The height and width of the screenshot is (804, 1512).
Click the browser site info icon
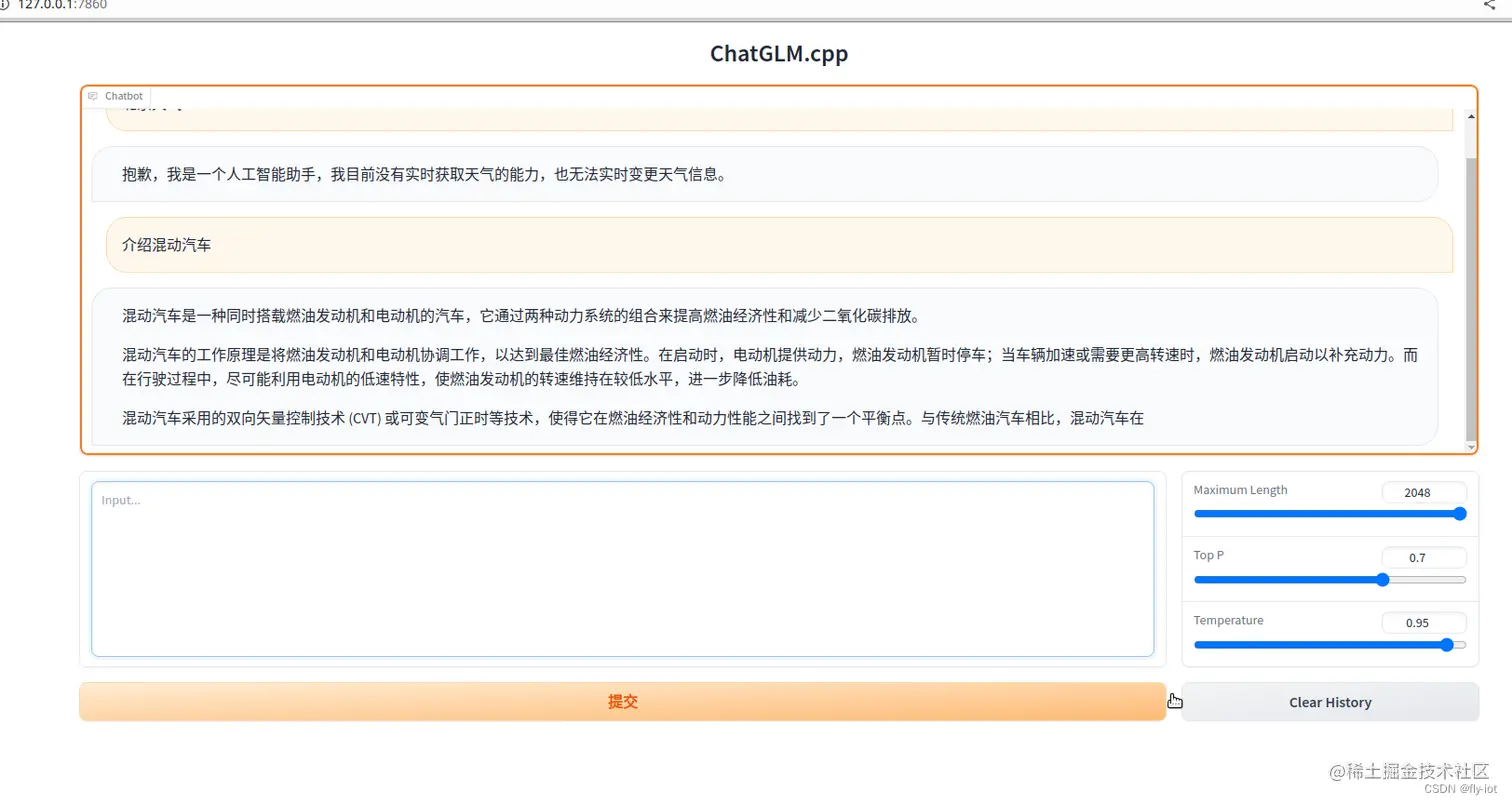[x=6, y=4]
